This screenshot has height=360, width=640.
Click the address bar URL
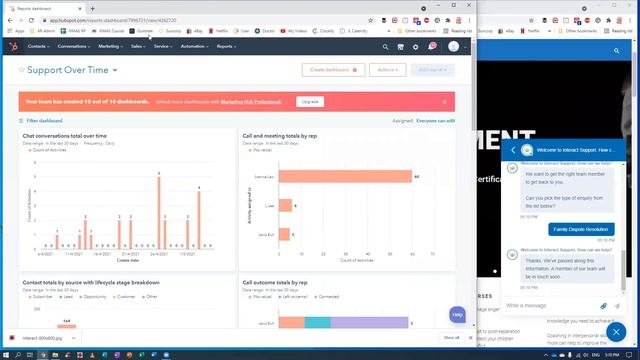113,20
